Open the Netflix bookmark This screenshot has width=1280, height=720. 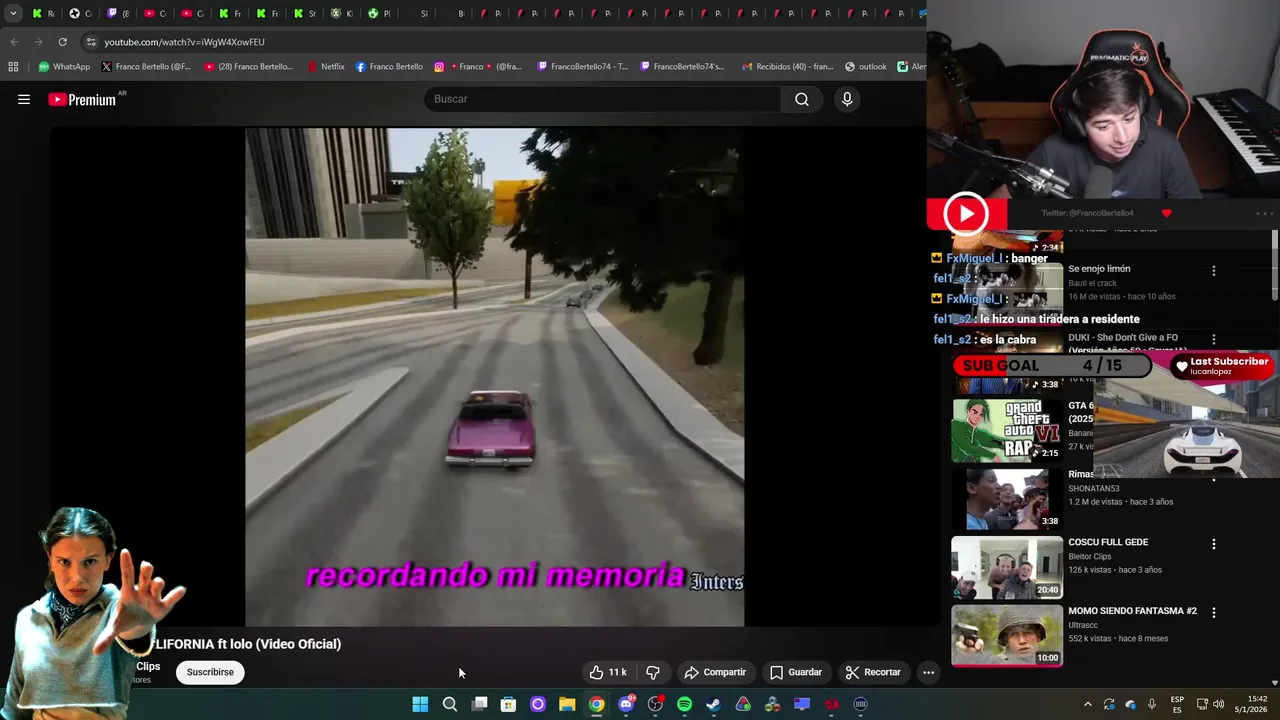325,67
